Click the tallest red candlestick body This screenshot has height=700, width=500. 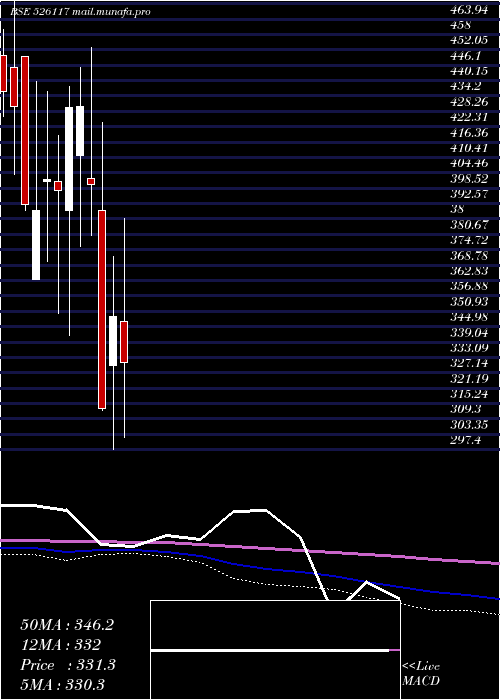[102, 309]
